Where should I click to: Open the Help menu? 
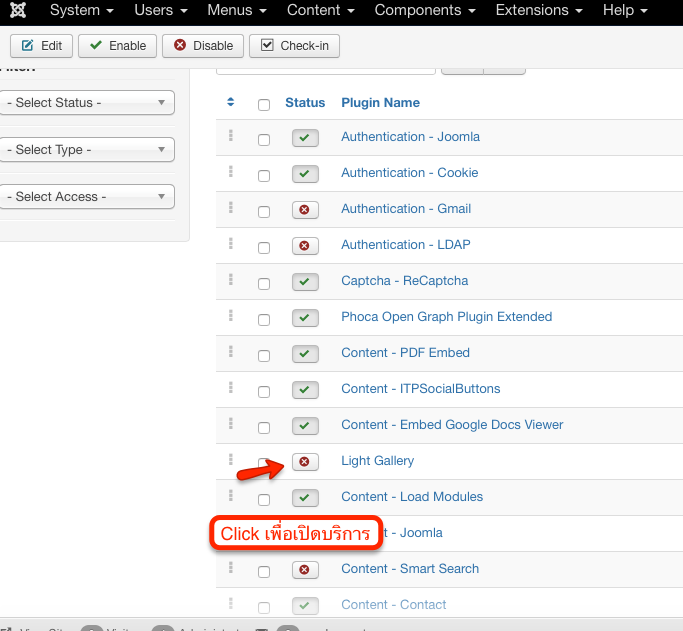tap(625, 10)
